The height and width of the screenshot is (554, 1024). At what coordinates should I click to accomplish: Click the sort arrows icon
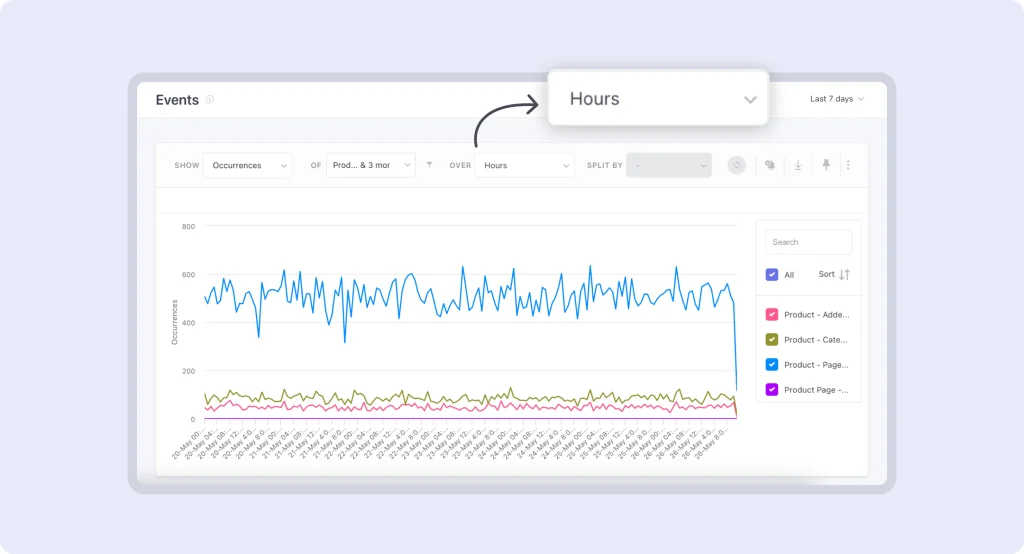[x=844, y=274]
